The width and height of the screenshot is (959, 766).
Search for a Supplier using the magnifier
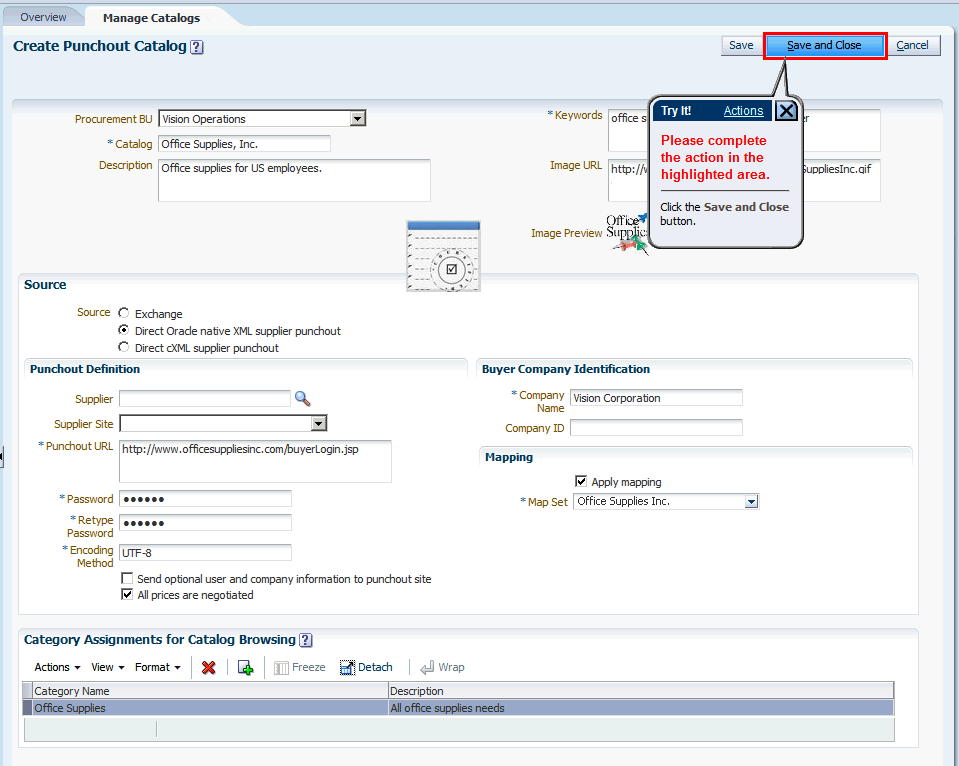point(303,398)
